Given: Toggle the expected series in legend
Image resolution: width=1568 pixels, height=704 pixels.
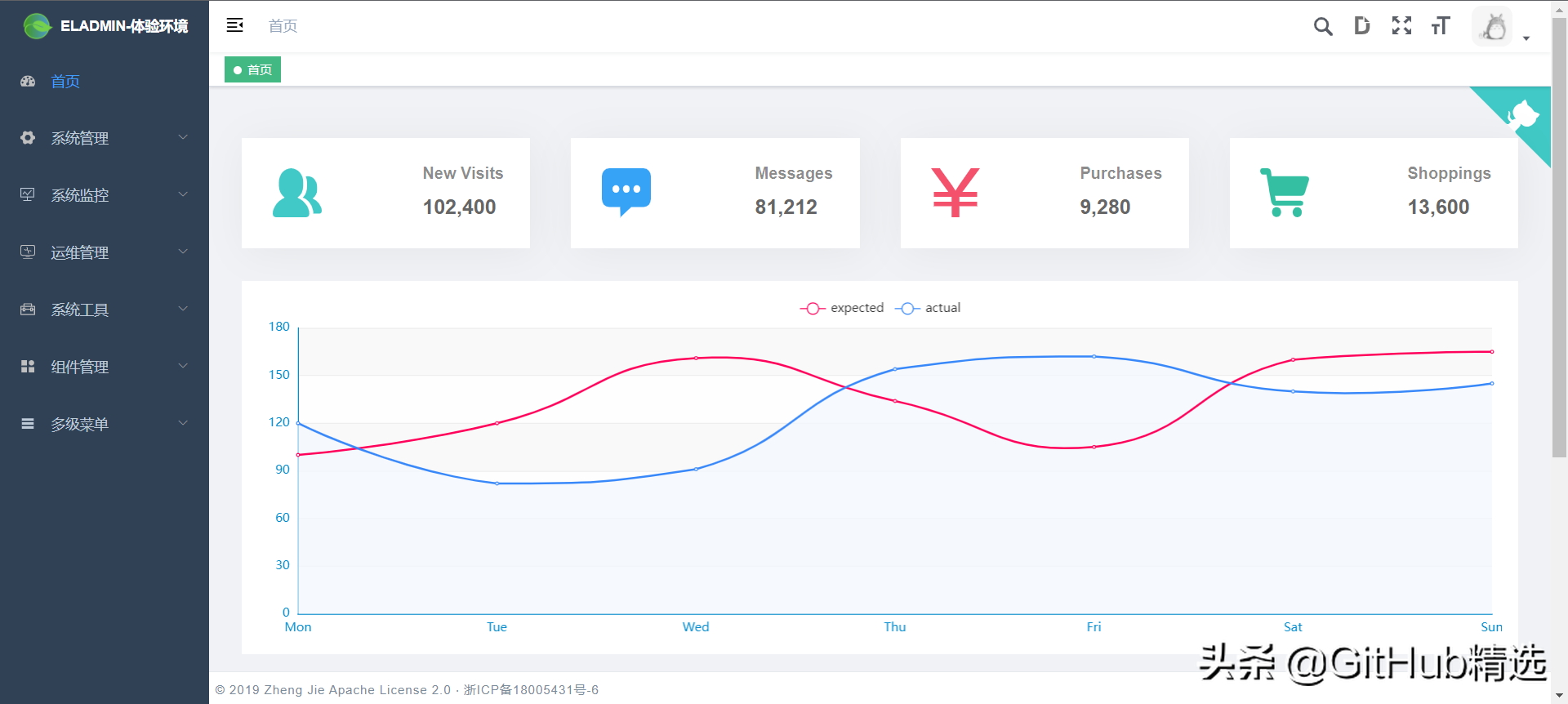Looking at the screenshot, I should (842, 308).
